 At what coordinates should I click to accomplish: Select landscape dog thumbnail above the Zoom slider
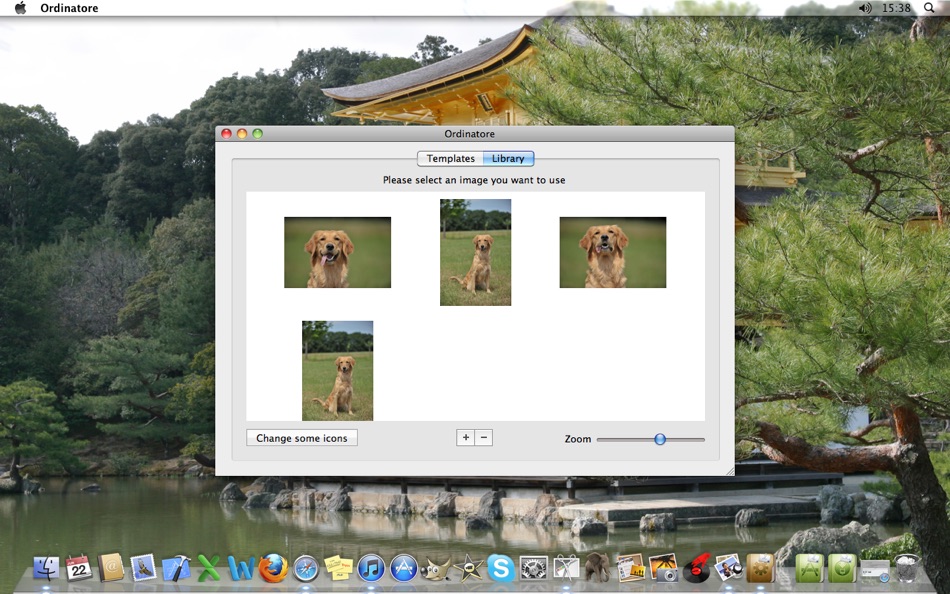point(613,252)
